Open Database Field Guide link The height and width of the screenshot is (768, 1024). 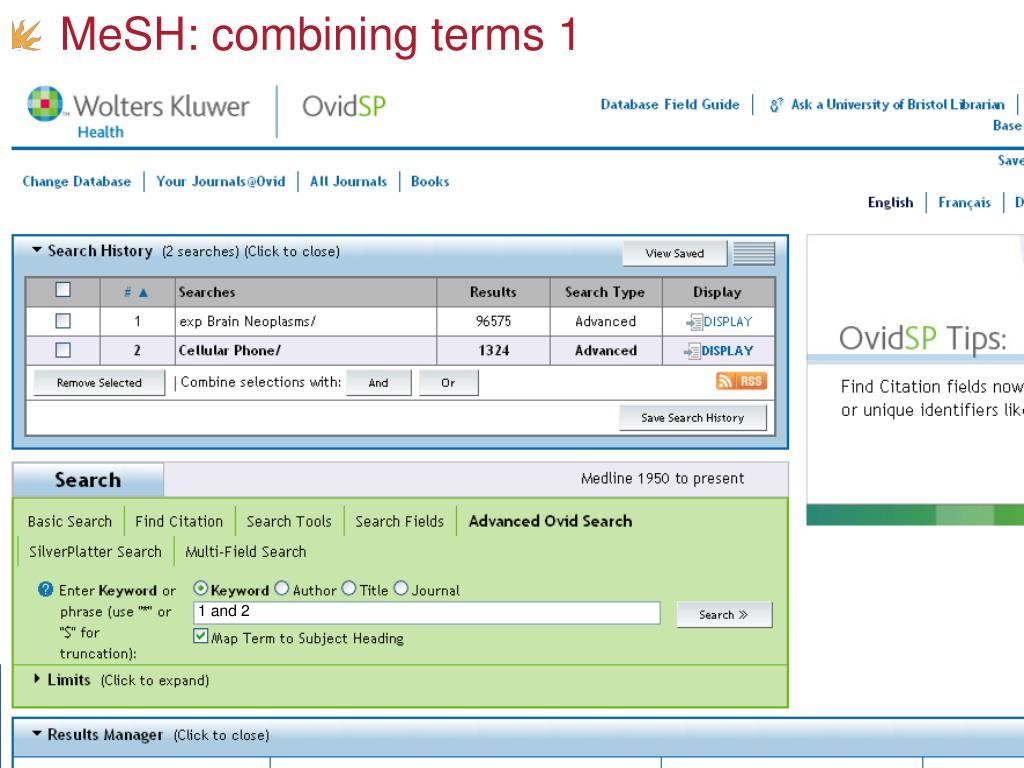click(x=670, y=104)
